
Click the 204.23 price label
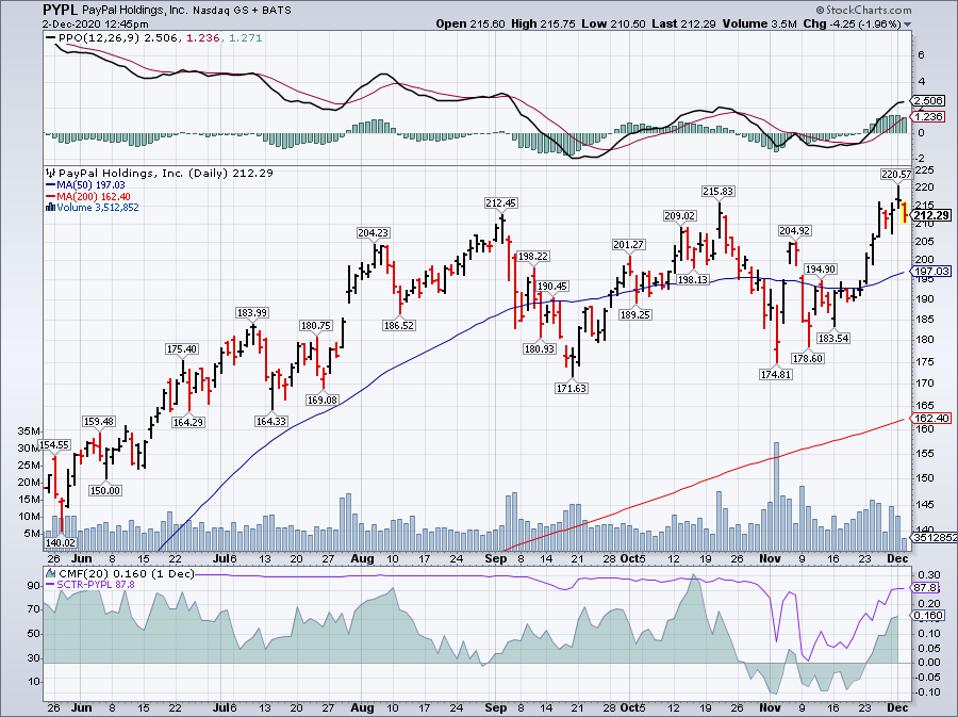point(373,233)
